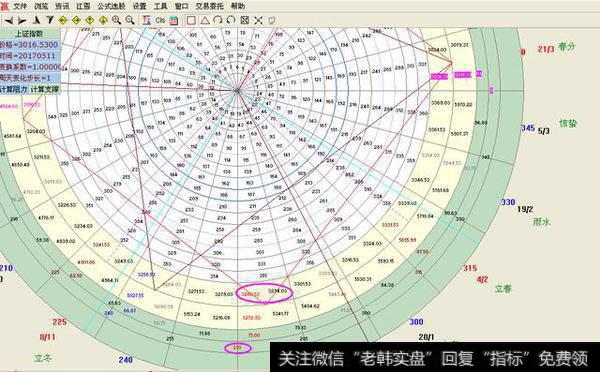600x372 pixels.
Task: Click the upward three-point arrow toolbar icon
Action: (36, 20)
